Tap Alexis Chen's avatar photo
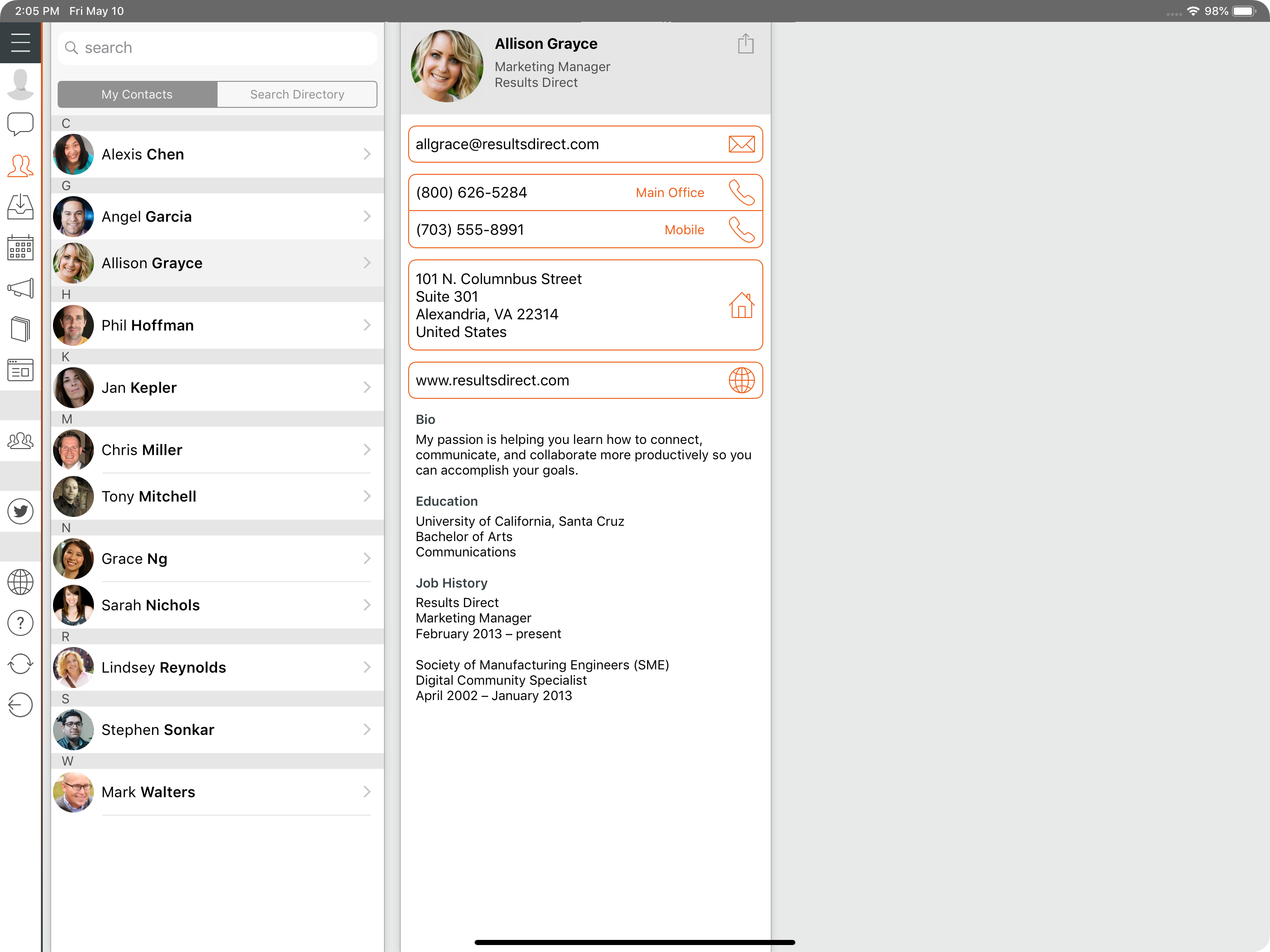 coord(73,154)
